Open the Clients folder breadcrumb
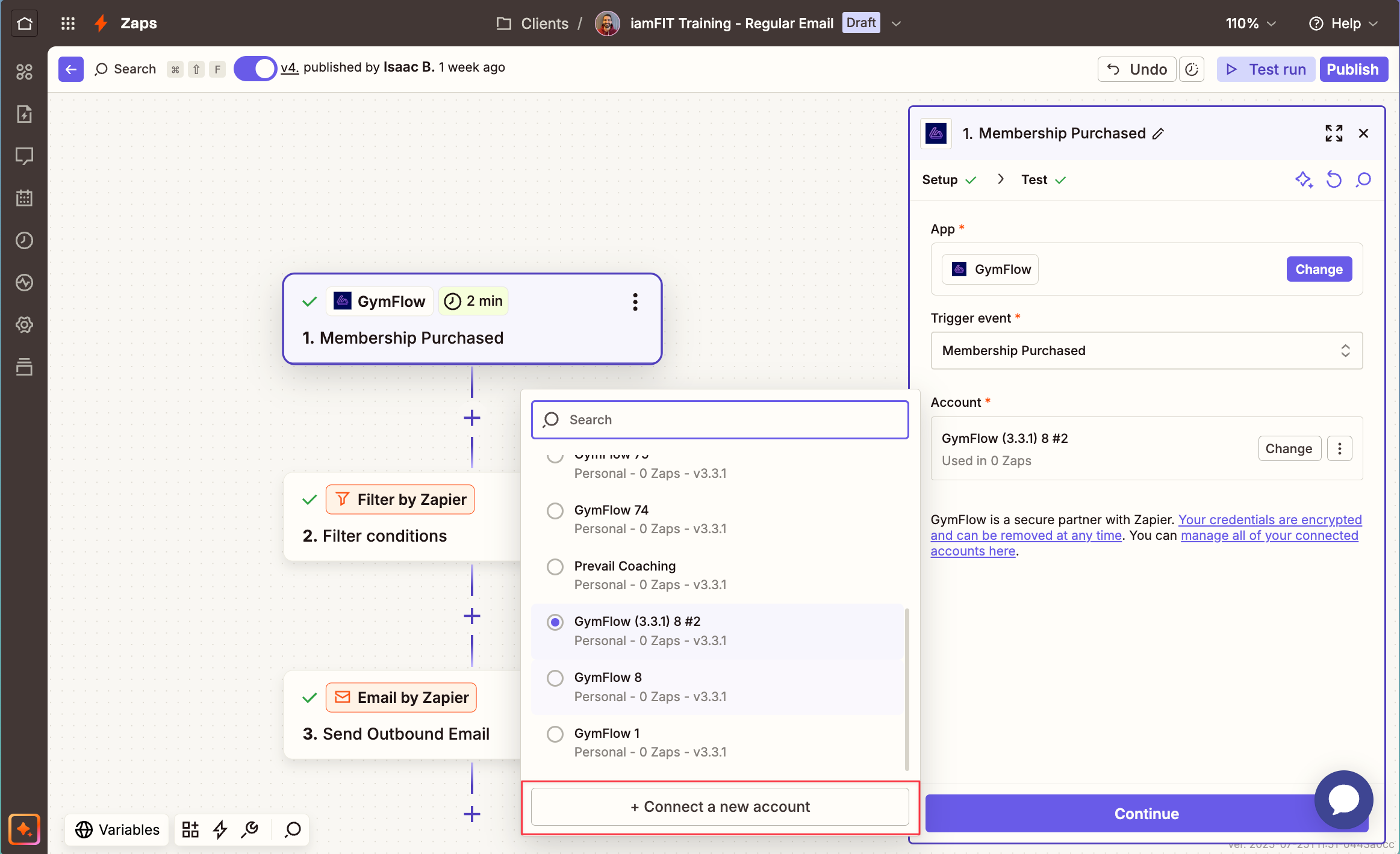Image resolution: width=1400 pixels, height=854 pixels. (x=532, y=23)
